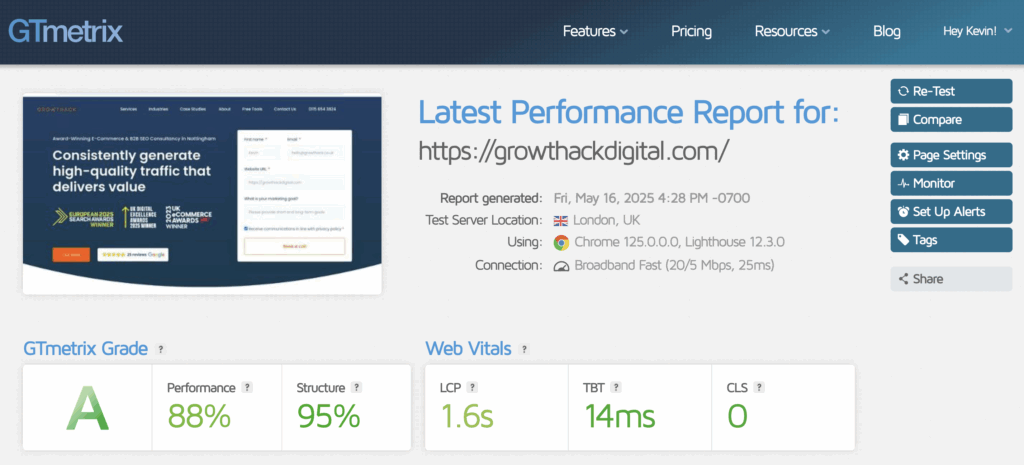
Task: Click the TBT help question mark
Action: (616, 387)
